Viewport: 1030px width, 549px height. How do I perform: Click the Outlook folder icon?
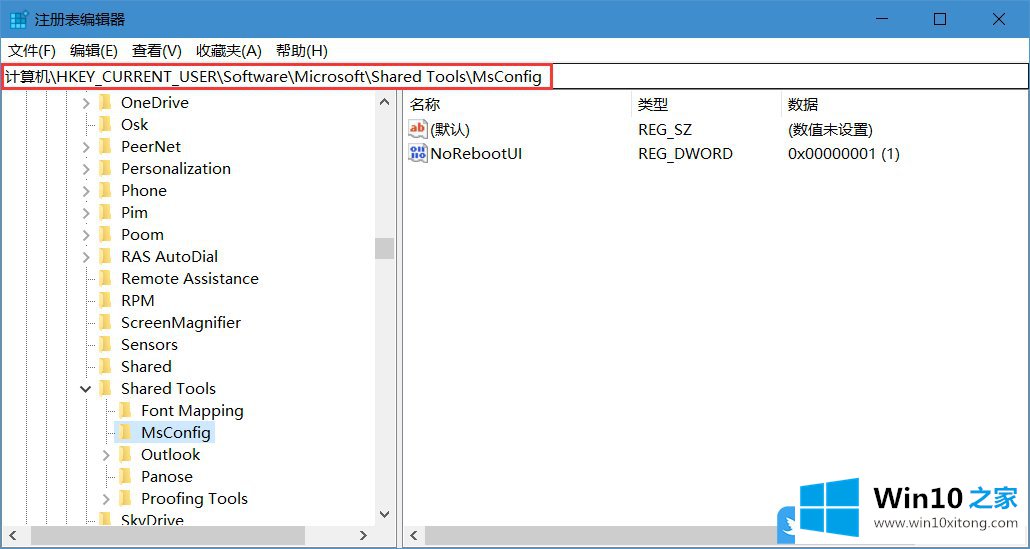point(125,454)
